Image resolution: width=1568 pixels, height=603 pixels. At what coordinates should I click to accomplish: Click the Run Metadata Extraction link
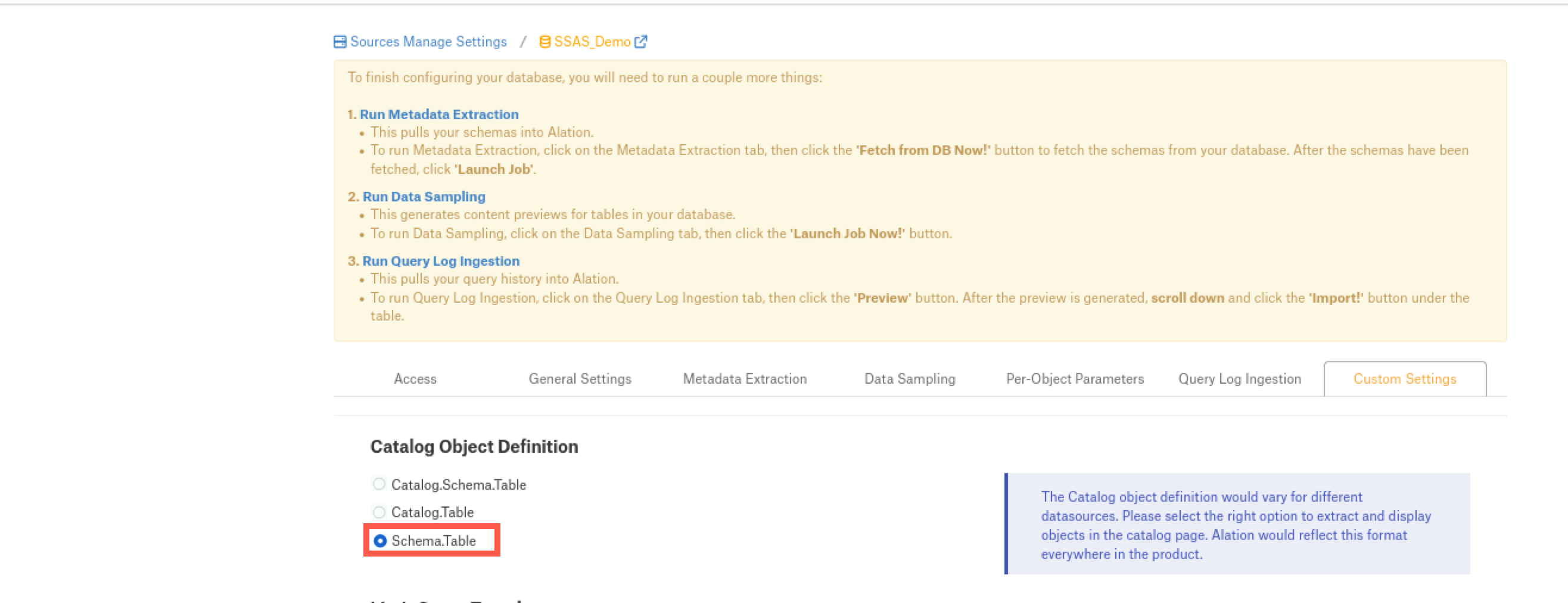coord(439,114)
